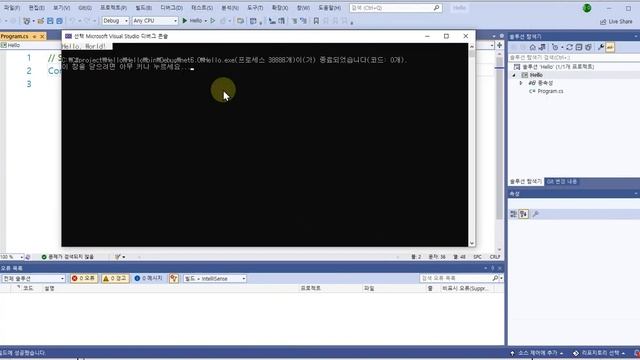Open the Debug configuration dropdown
Screen dimensions: 640x360
115,20
